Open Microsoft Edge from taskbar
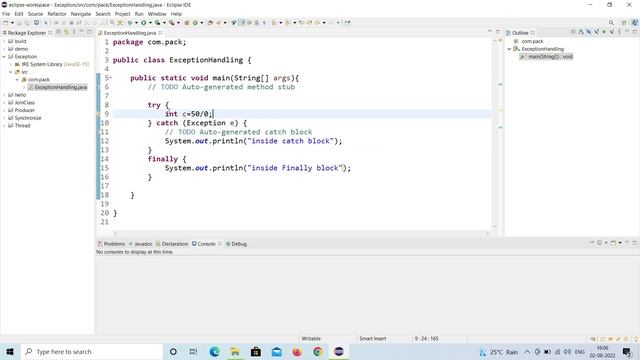 [214, 351]
